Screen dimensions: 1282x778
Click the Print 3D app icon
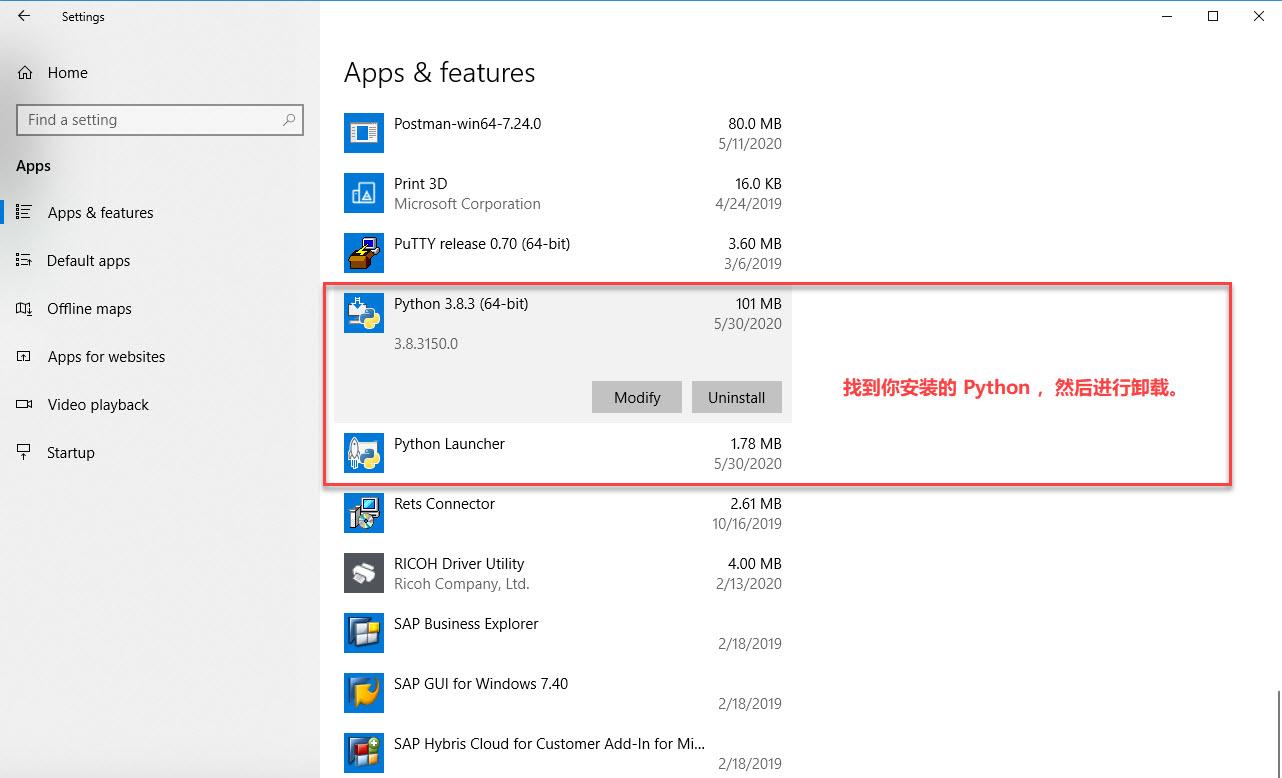pyautogui.click(x=364, y=193)
